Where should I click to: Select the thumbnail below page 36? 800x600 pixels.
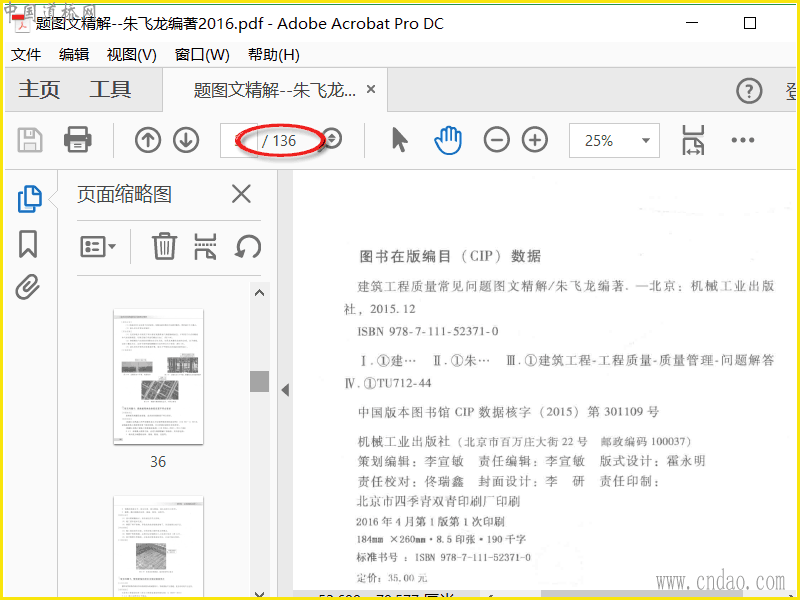[x=158, y=546]
